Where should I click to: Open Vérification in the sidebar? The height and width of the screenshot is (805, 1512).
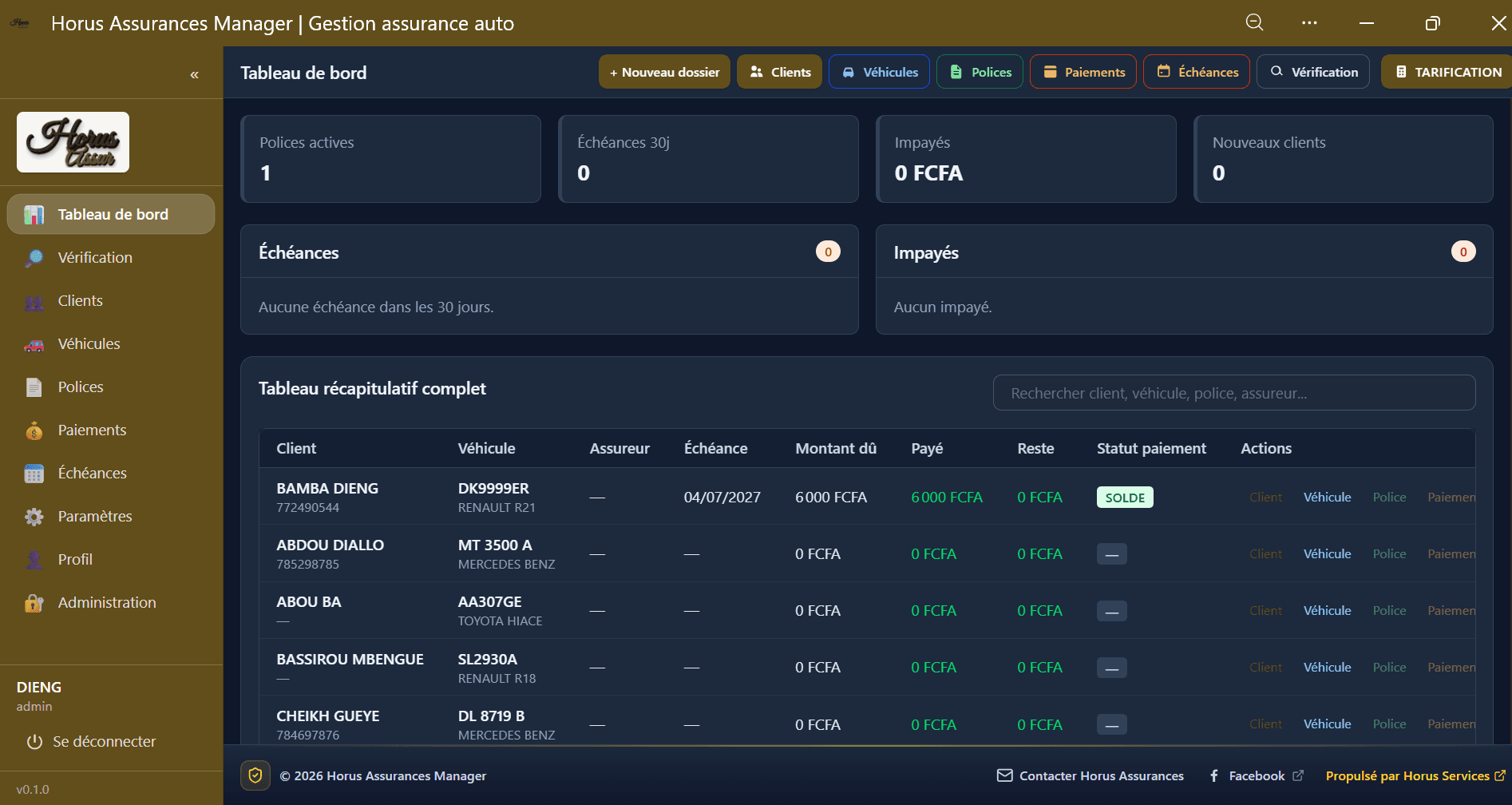click(x=111, y=257)
